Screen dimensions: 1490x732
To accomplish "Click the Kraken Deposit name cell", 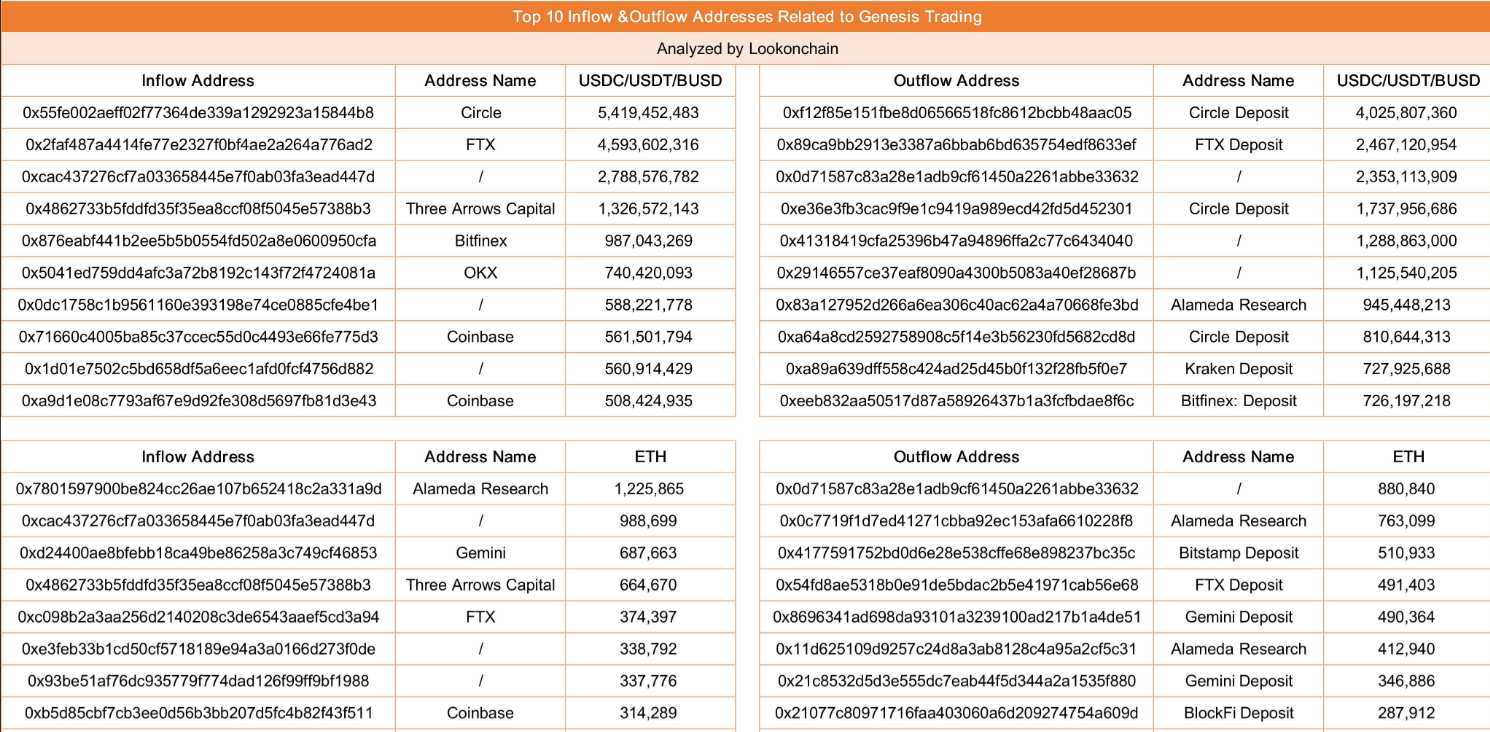I will pos(1238,369).
